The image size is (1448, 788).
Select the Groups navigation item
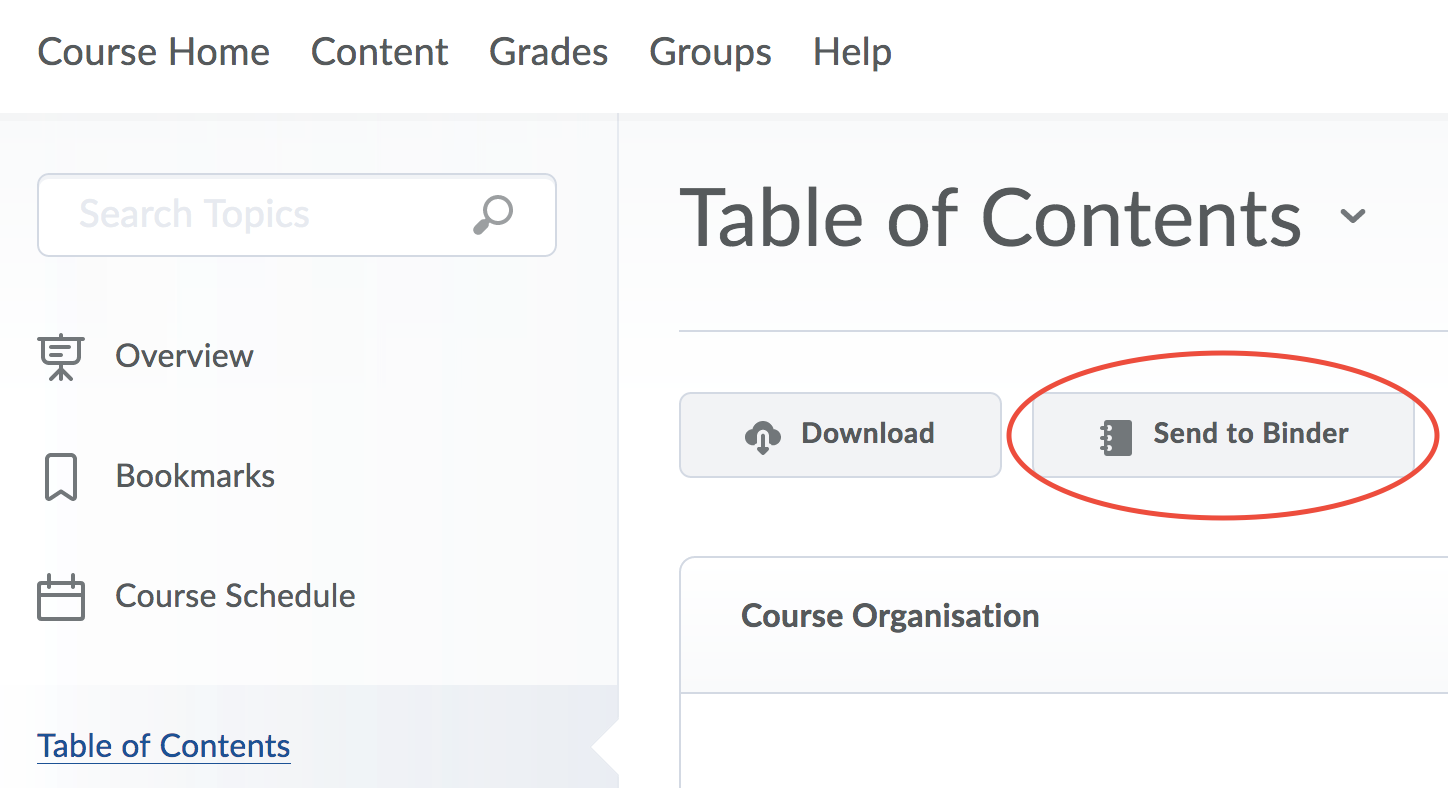click(x=710, y=52)
